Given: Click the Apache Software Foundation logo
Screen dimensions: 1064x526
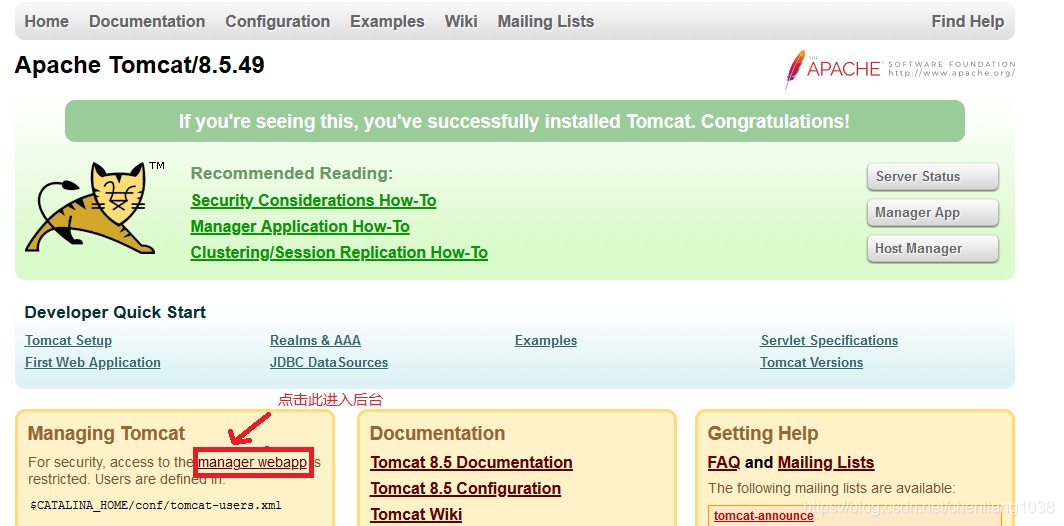Looking at the screenshot, I should coord(900,69).
